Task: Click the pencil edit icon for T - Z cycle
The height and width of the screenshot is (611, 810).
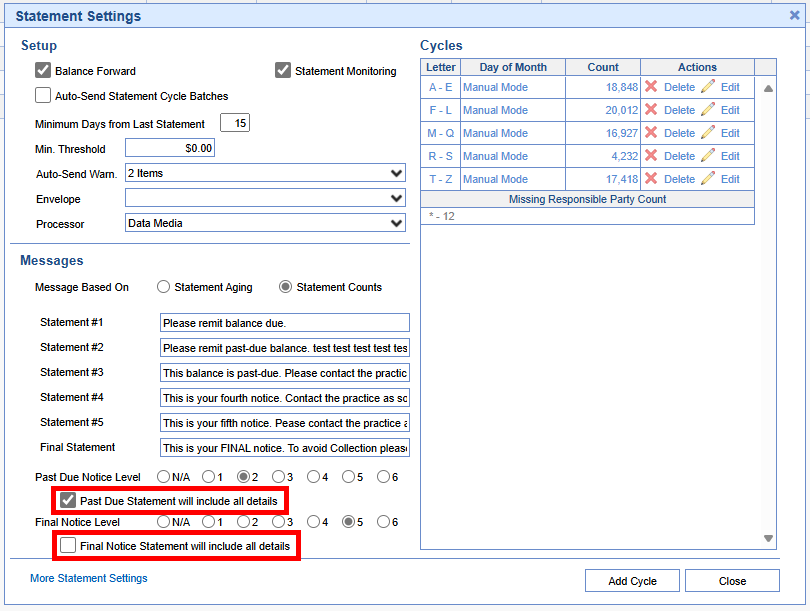Action: click(708, 178)
